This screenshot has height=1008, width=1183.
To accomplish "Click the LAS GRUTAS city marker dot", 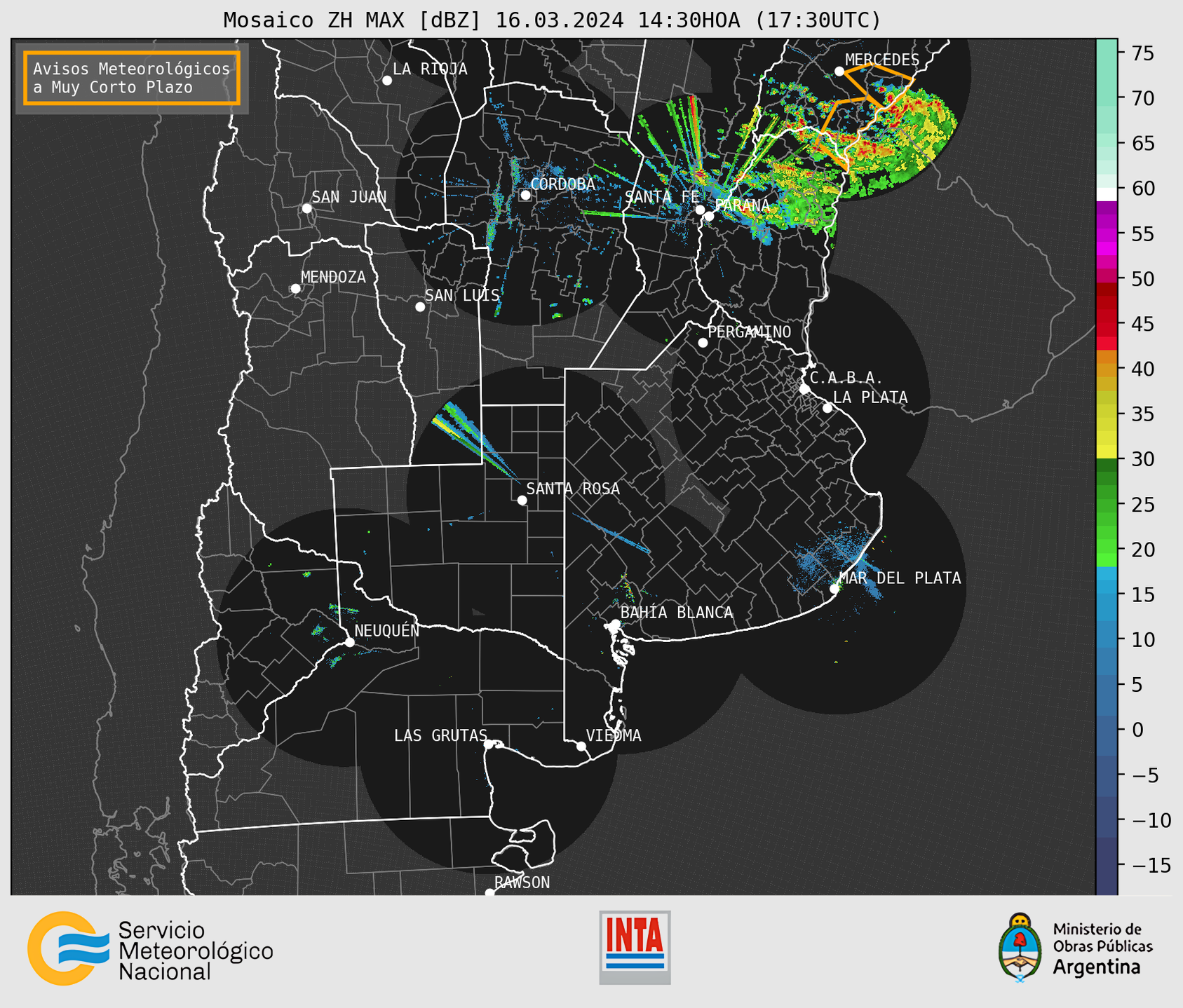I will (x=489, y=744).
